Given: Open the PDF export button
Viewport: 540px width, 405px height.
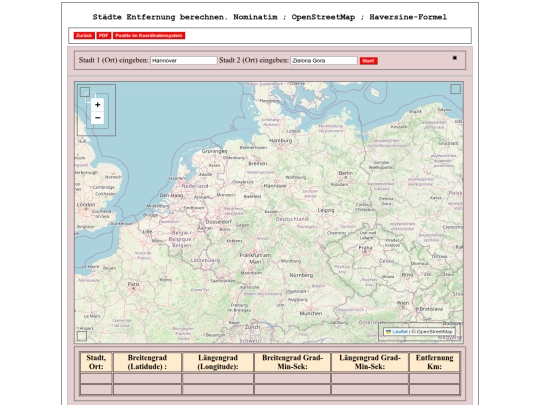Looking at the screenshot, I should (104, 35).
